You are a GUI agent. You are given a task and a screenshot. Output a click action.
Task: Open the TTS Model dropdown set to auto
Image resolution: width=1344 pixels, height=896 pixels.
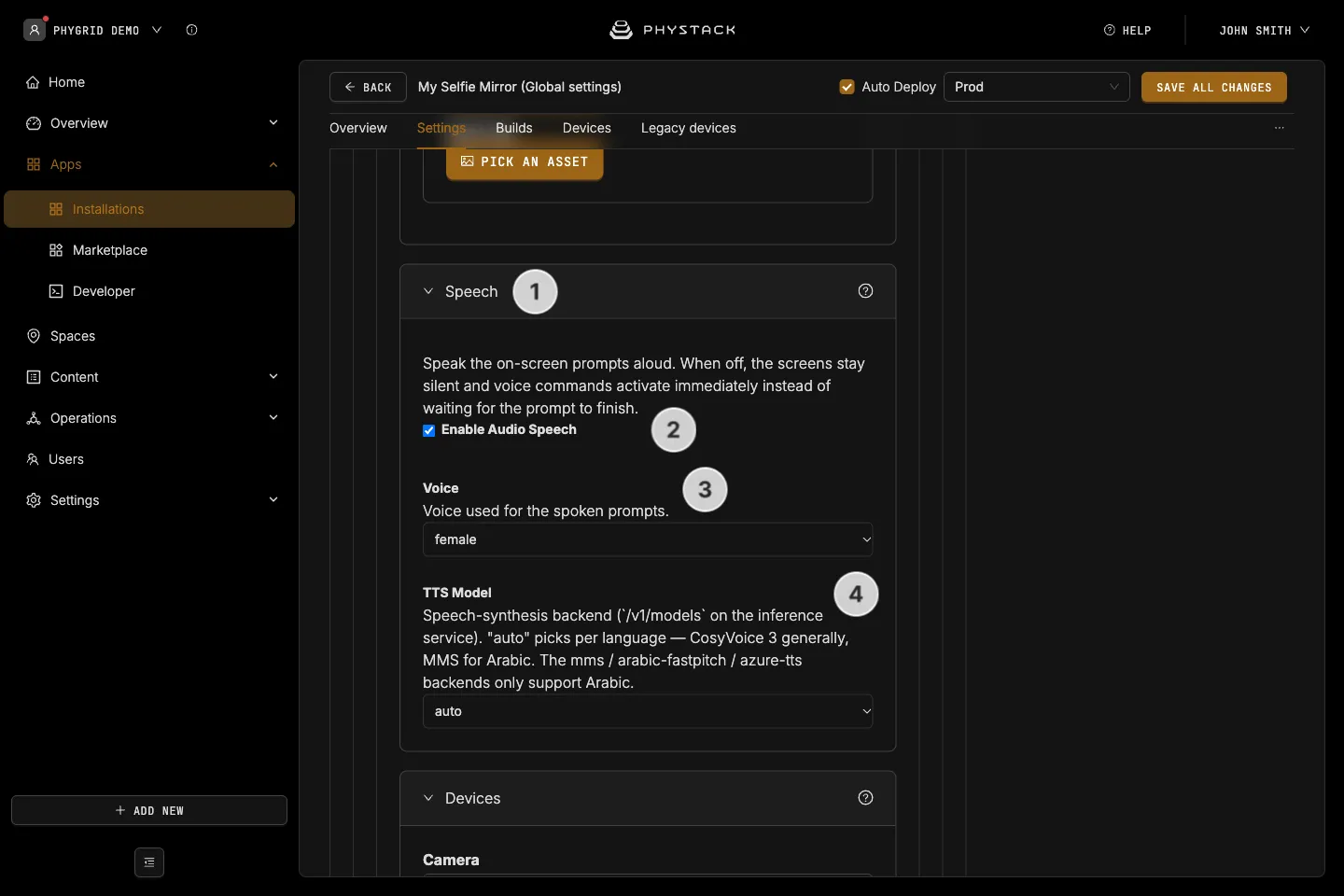tap(648, 711)
